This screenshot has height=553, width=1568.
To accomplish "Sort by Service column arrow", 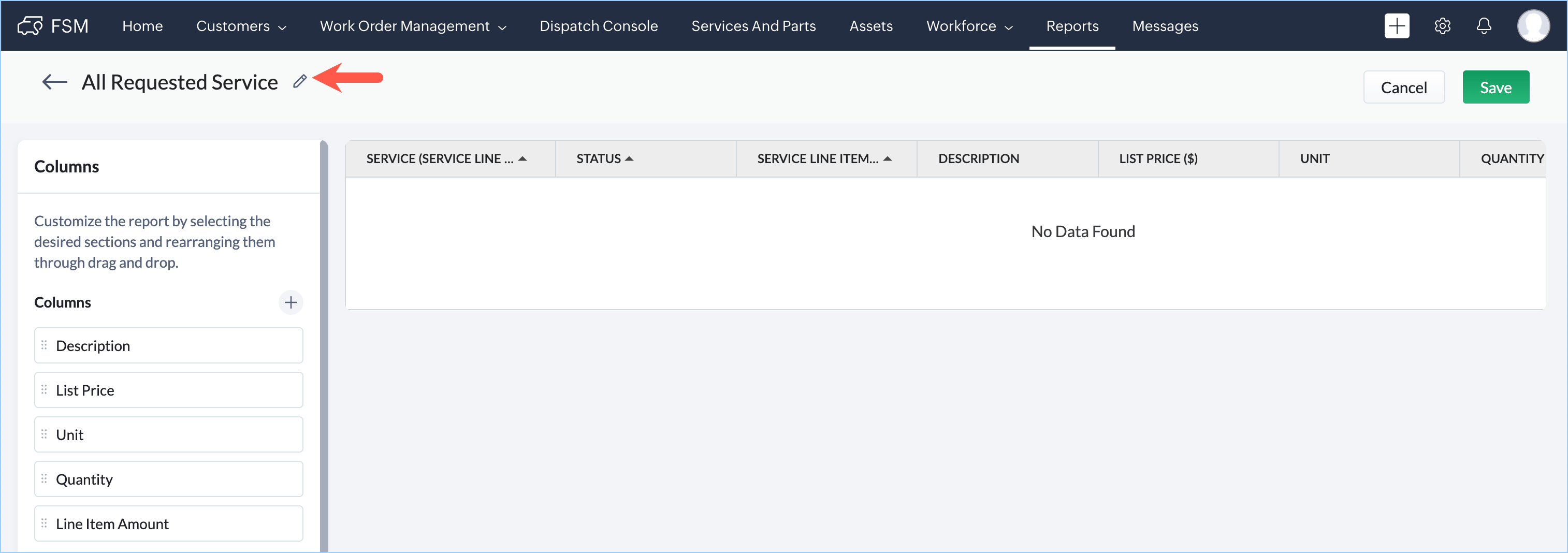I will click(x=522, y=158).
